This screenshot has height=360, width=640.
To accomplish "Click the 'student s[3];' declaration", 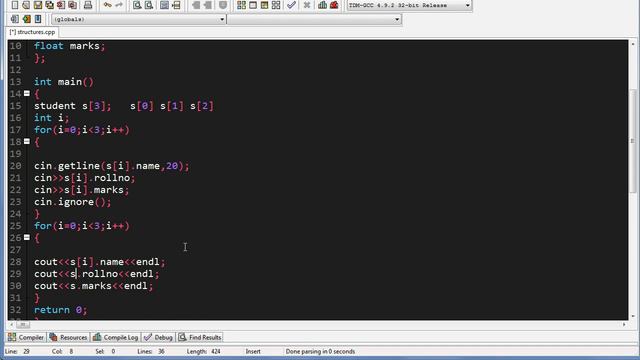I will pyautogui.click(x=73, y=106).
